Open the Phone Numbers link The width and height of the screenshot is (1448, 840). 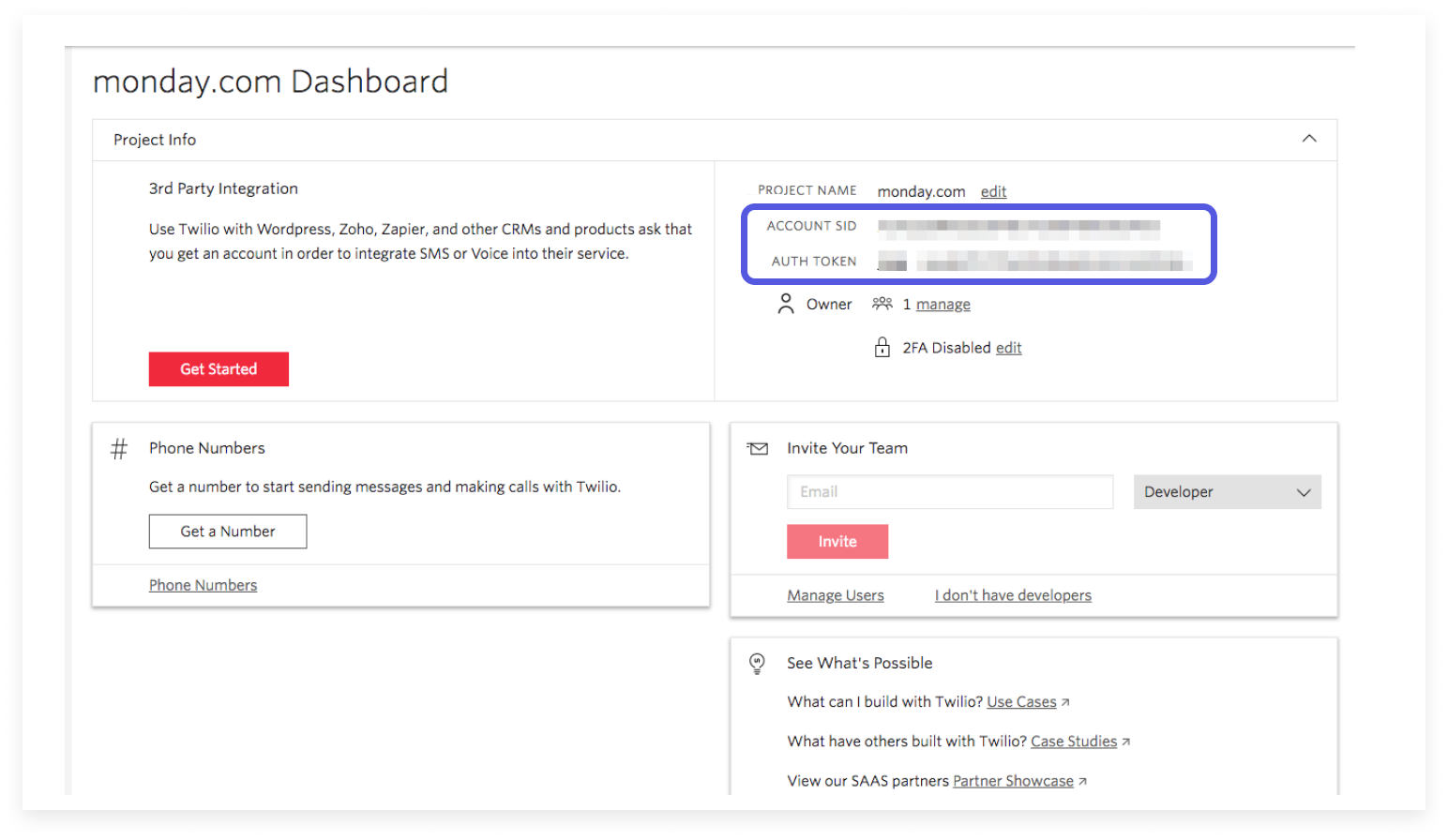(x=203, y=585)
